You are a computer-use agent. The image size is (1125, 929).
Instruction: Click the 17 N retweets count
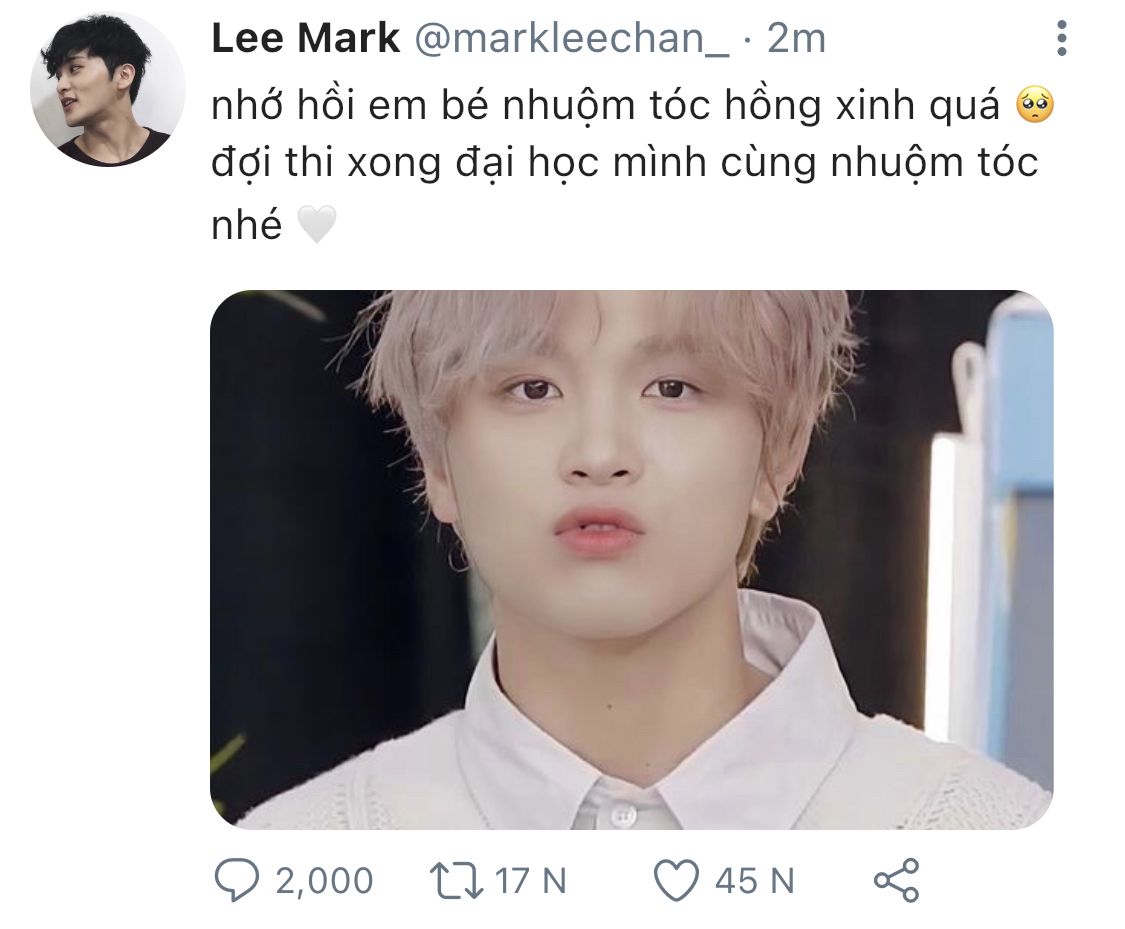[x=531, y=880]
